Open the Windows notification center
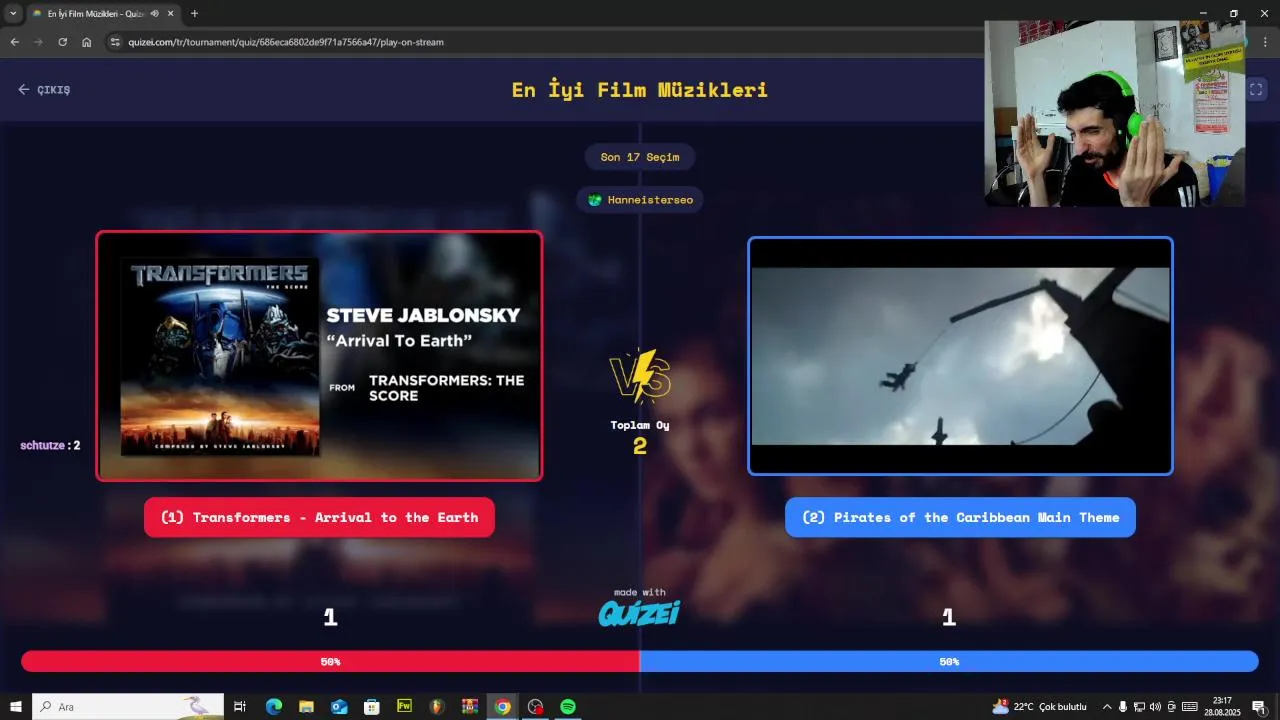 (1259, 707)
